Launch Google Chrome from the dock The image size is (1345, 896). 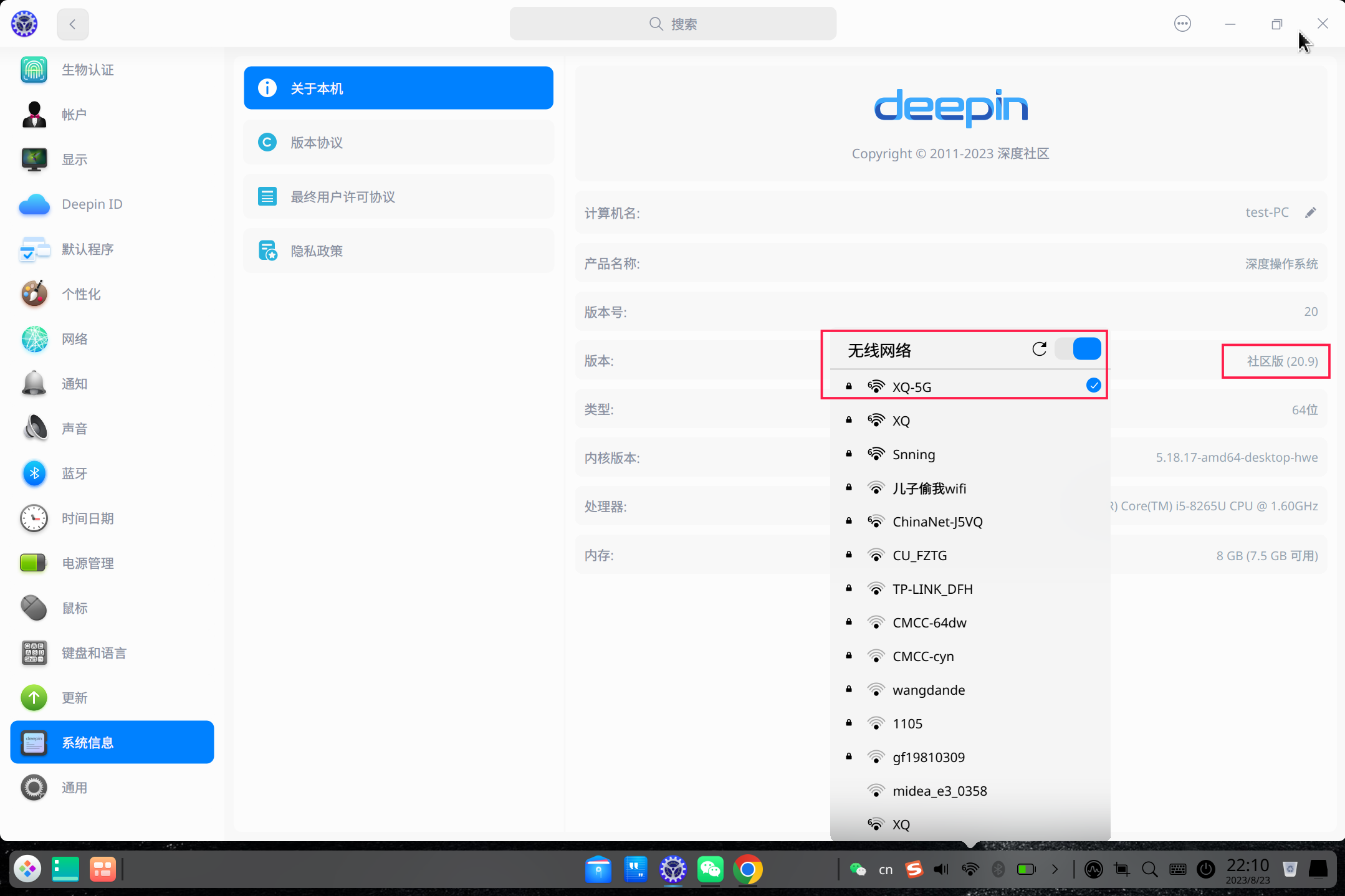[x=748, y=869]
